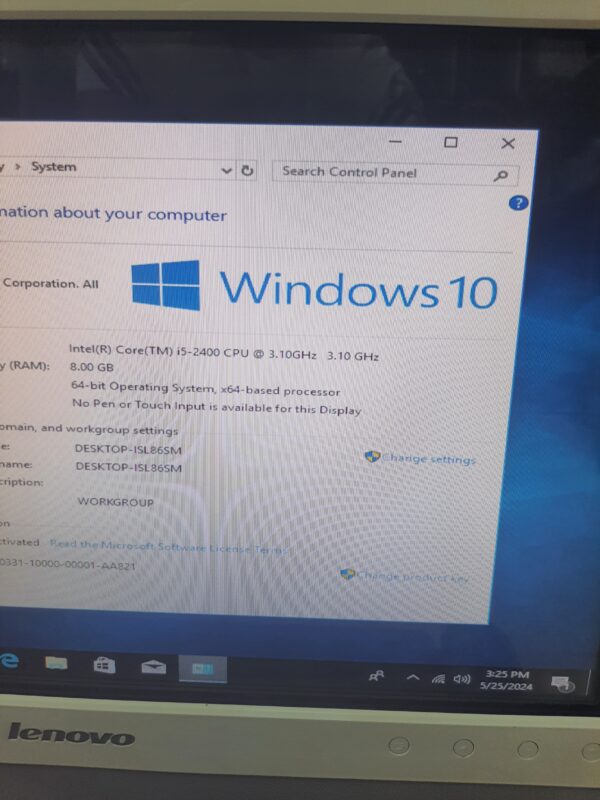Open the Action Center notifications icon

(562, 683)
